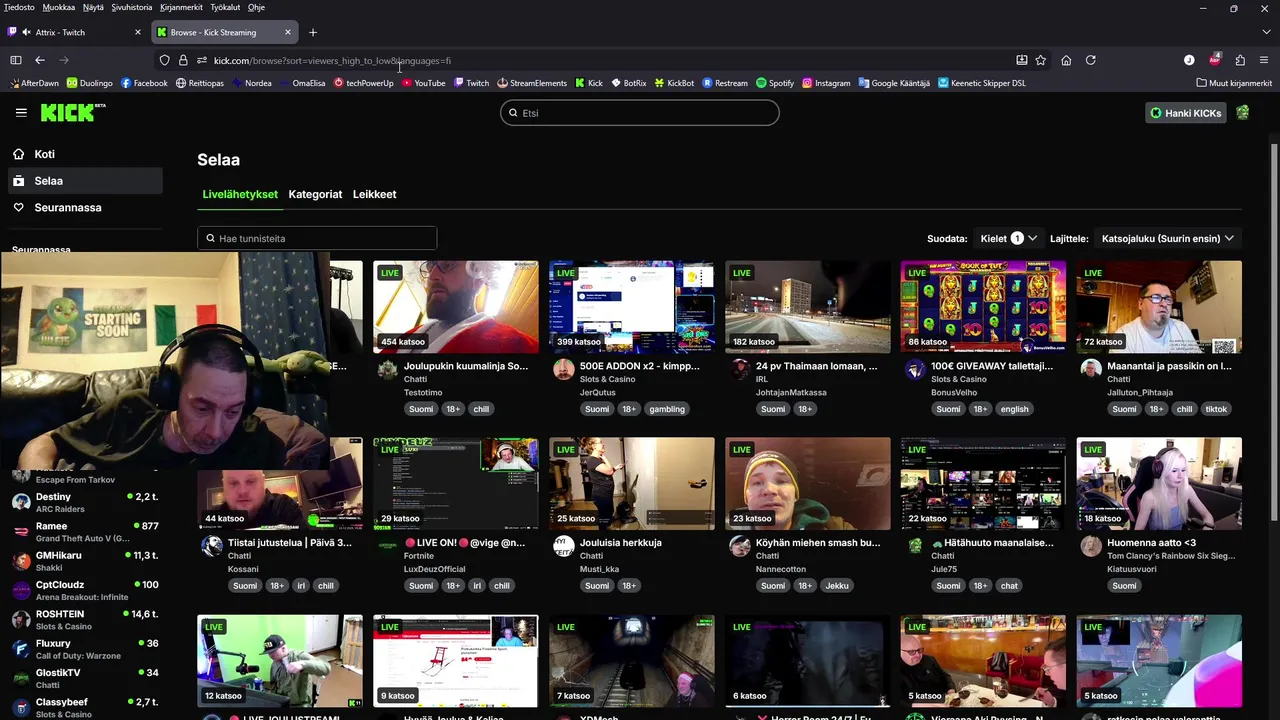The width and height of the screenshot is (1280, 720).
Task: Open the Sivuhistoria menu
Action: (132, 7)
